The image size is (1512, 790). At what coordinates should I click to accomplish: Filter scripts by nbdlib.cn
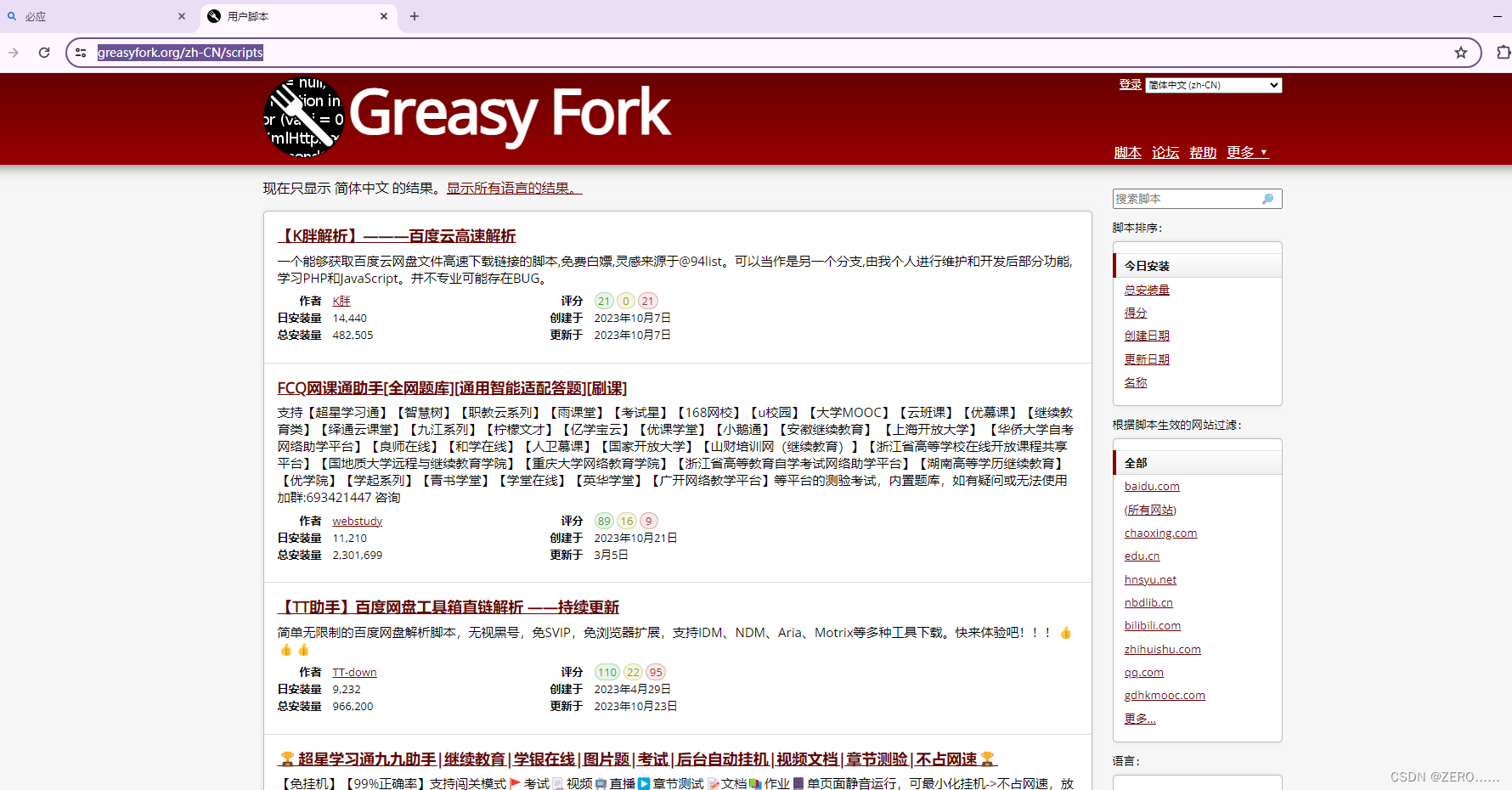coord(1148,602)
